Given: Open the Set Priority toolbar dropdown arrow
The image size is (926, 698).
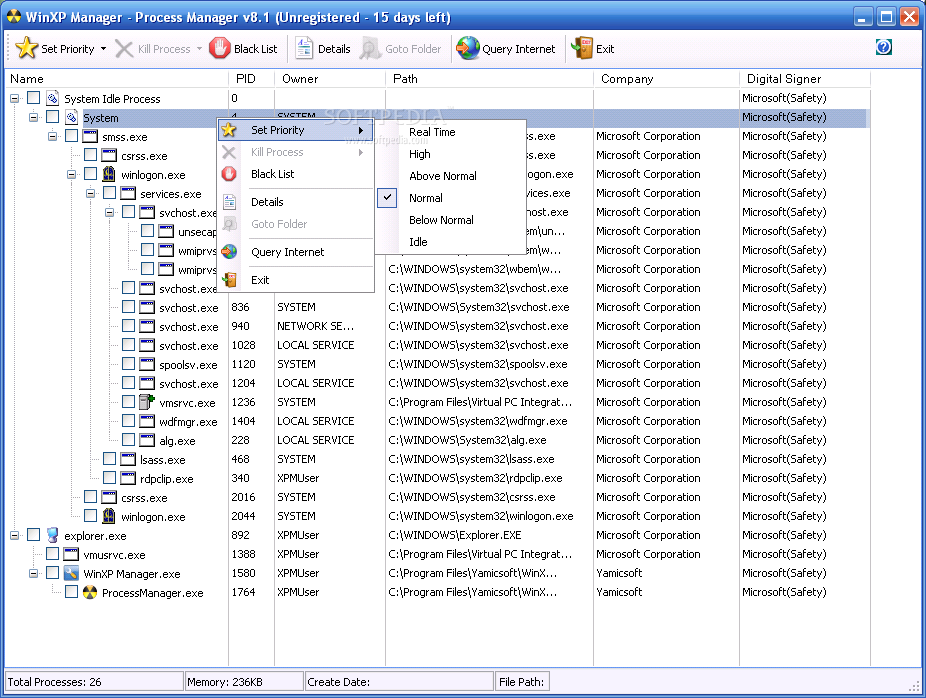Looking at the screenshot, I should coord(103,49).
